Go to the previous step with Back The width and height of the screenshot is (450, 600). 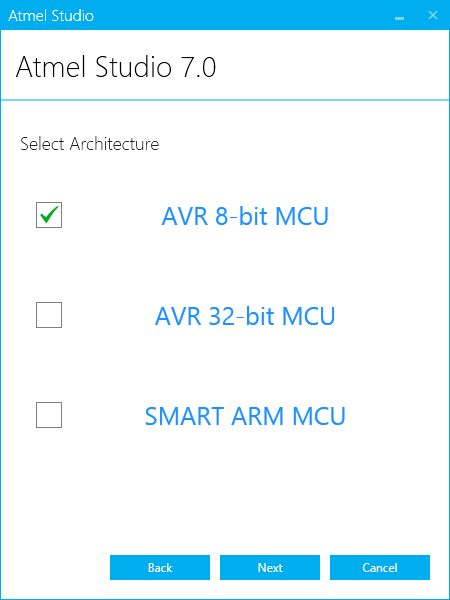tap(160, 567)
